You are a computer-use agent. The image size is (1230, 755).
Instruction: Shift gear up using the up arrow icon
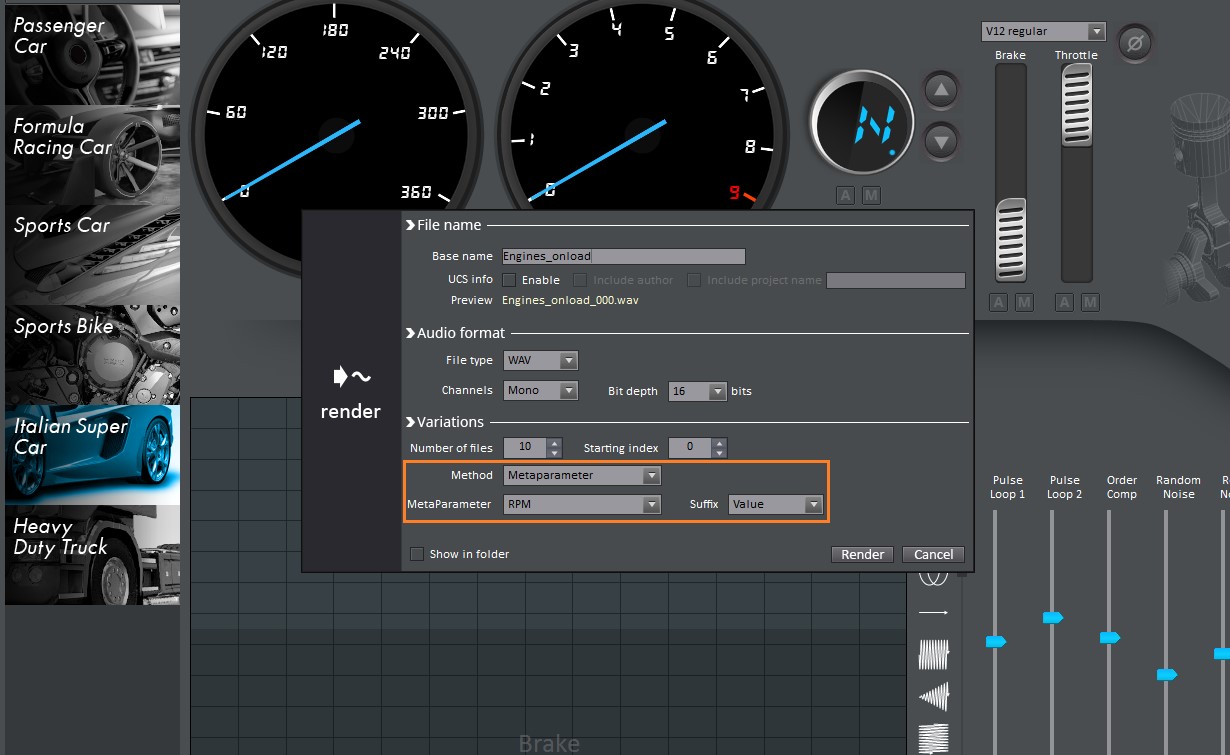click(x=940, y=89)
